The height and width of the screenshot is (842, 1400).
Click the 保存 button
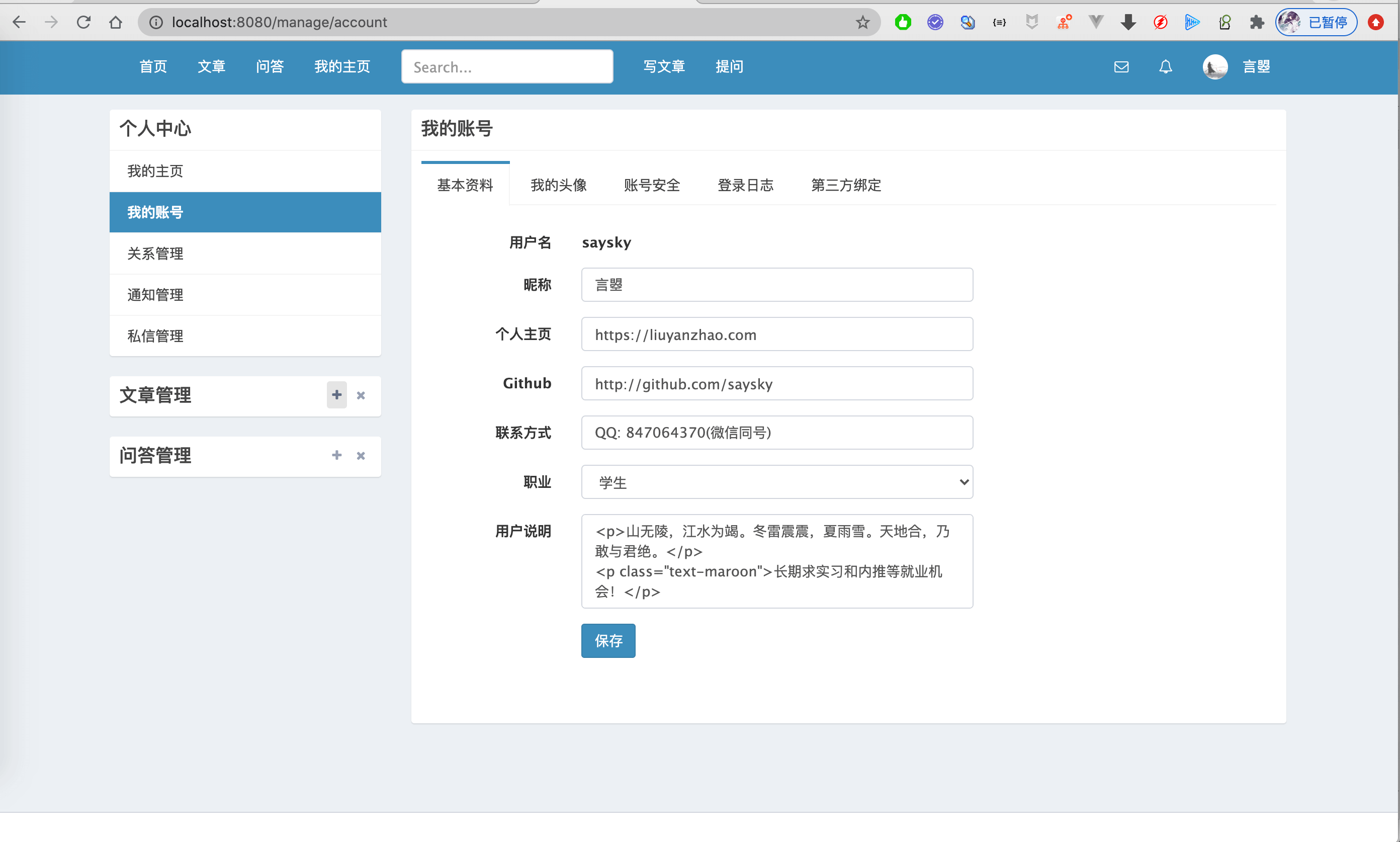(x=608, y=641)
